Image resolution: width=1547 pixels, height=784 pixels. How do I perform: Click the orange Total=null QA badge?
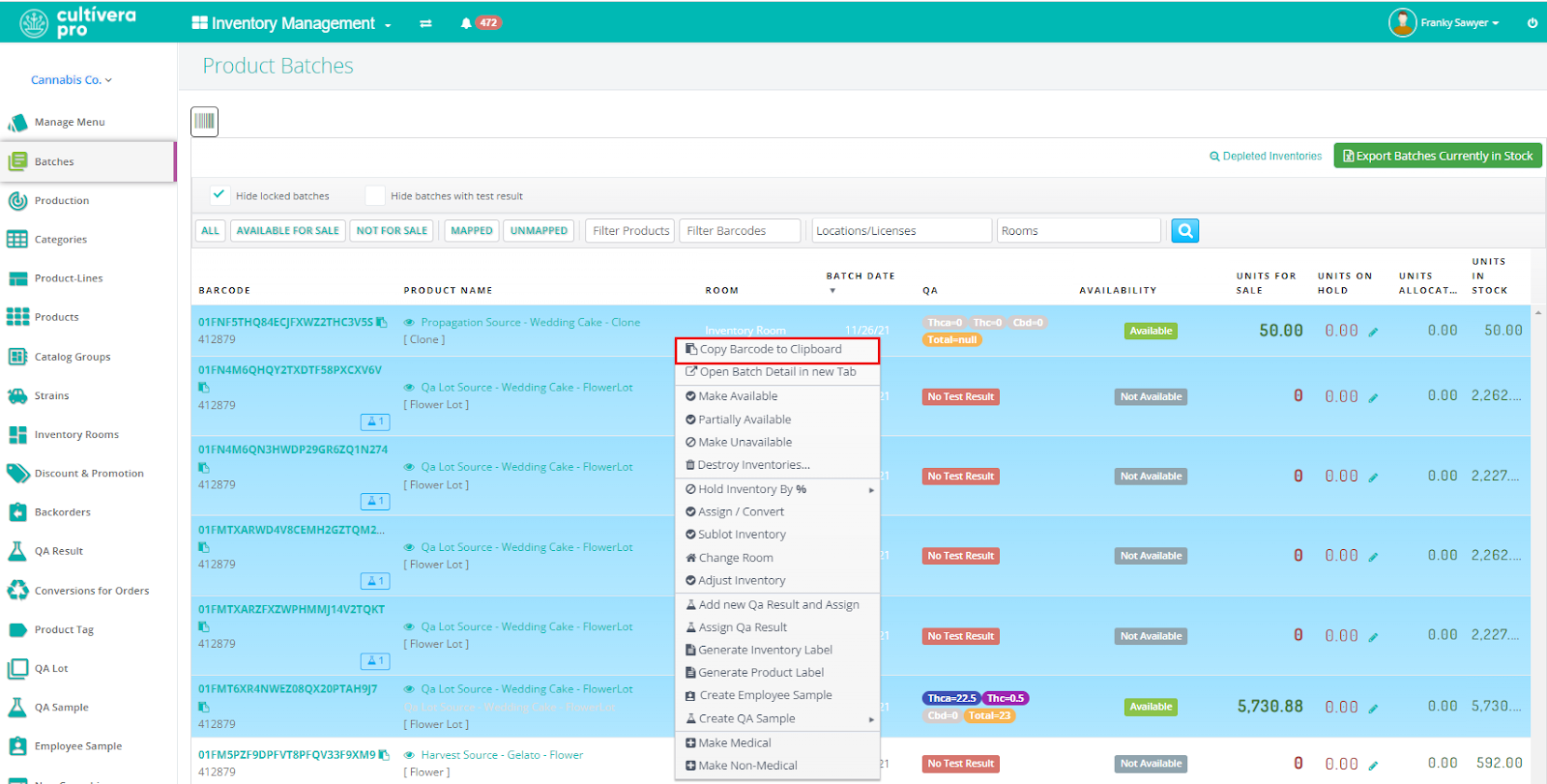tap(952, 339)
